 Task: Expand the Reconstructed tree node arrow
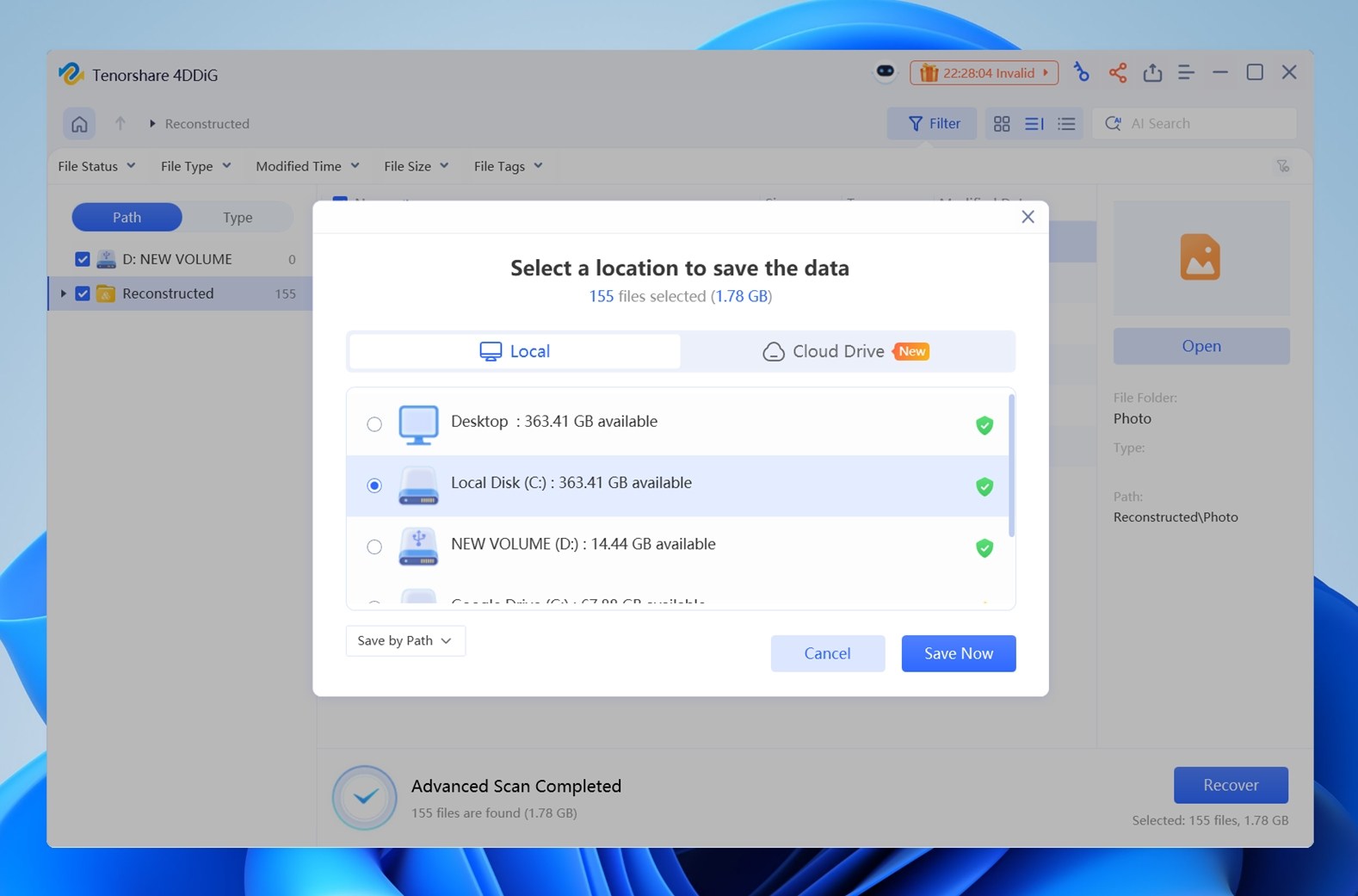[x=63, y=294]
